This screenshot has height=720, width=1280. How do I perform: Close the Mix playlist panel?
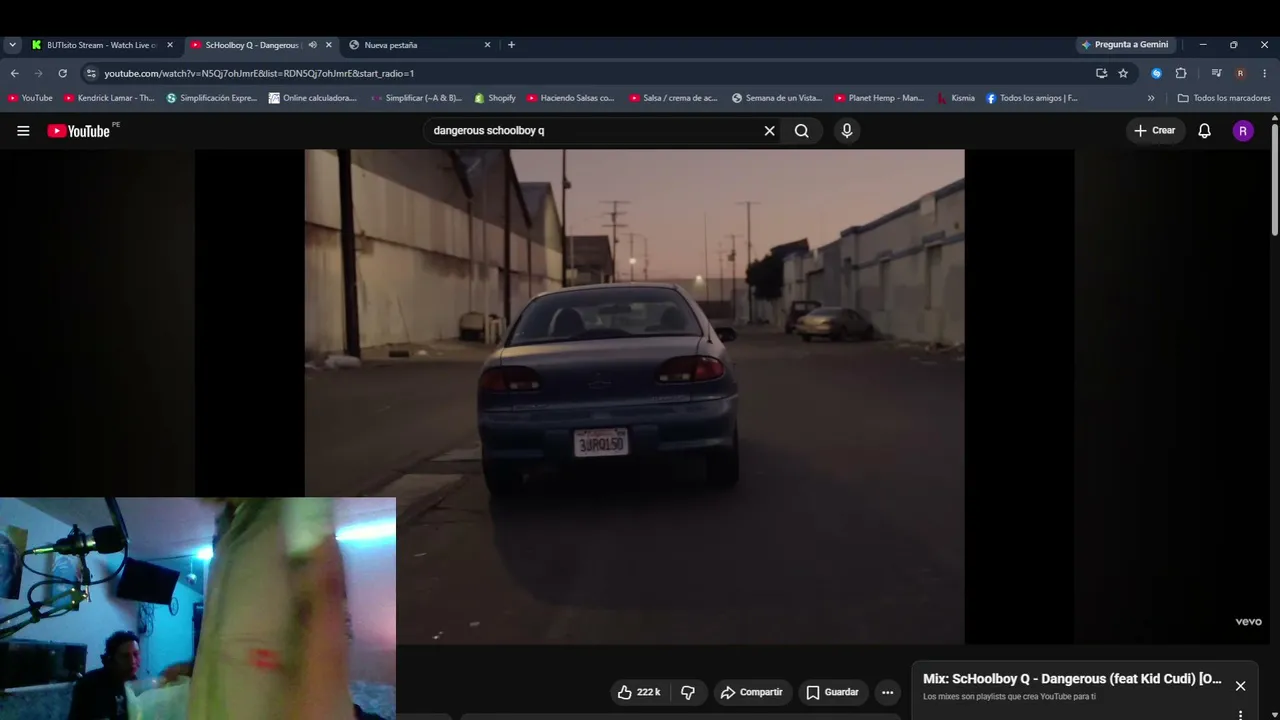(1240, 686)
